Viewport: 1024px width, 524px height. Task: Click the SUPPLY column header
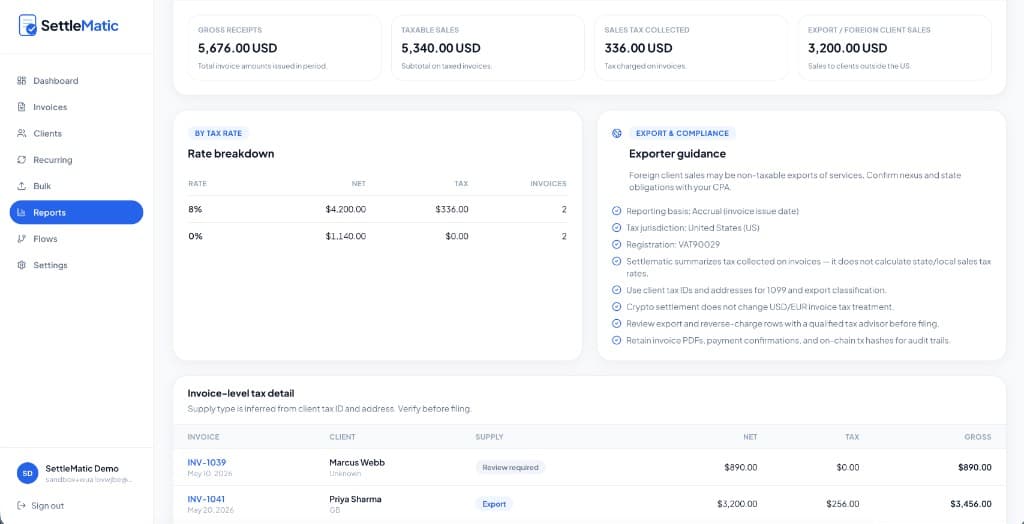coord(489,437)
